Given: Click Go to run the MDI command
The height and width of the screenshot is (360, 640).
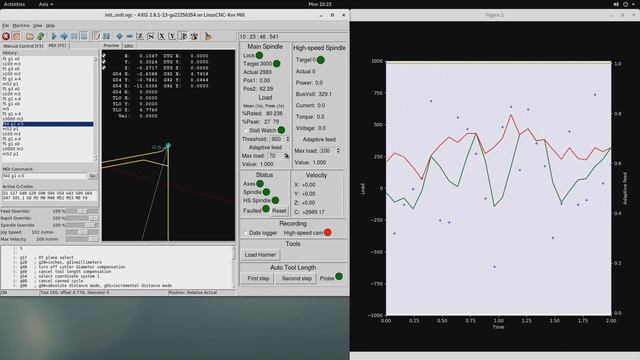Looking at the screenshot, I should [x=93, y=176].
